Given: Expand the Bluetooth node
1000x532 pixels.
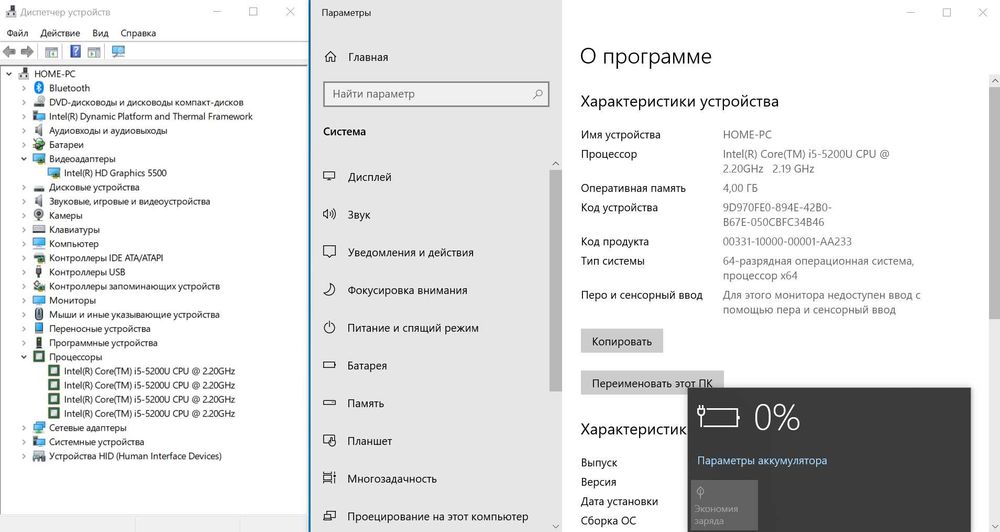Looking at the screenshot, I should pos(24,88).
